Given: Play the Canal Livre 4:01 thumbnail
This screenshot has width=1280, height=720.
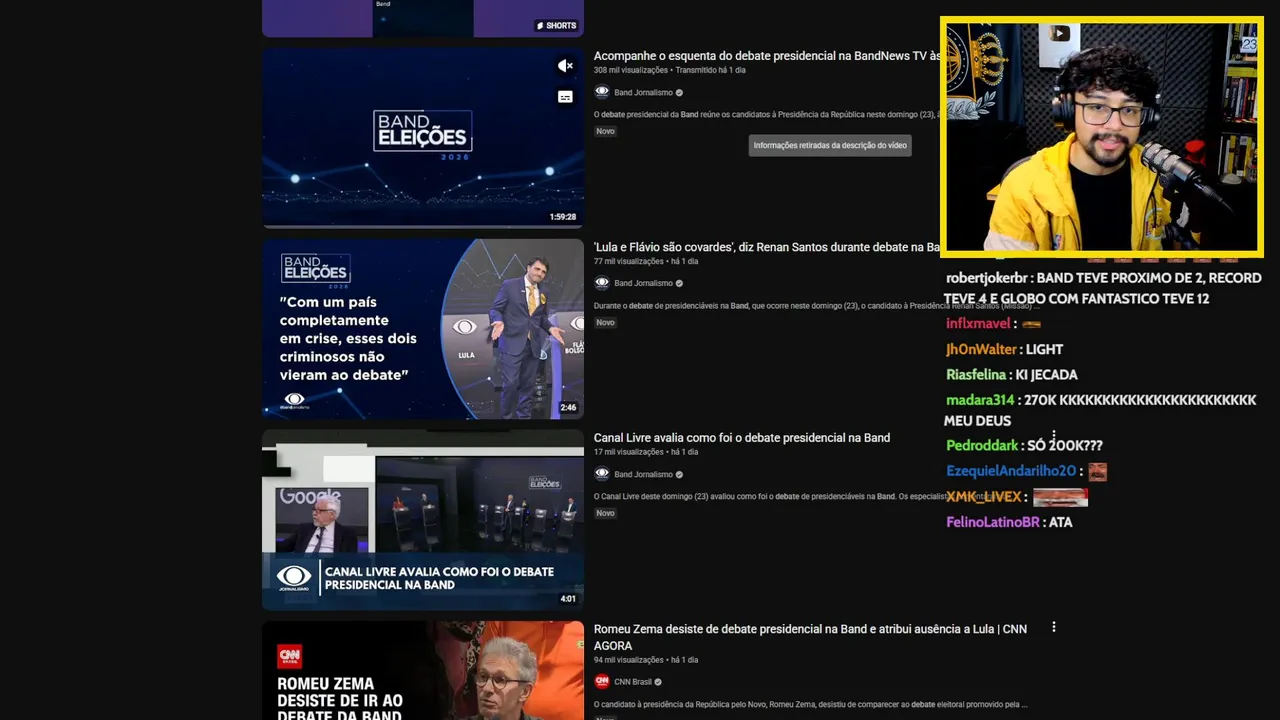Looking at the screenshot, I should [423, 520].
